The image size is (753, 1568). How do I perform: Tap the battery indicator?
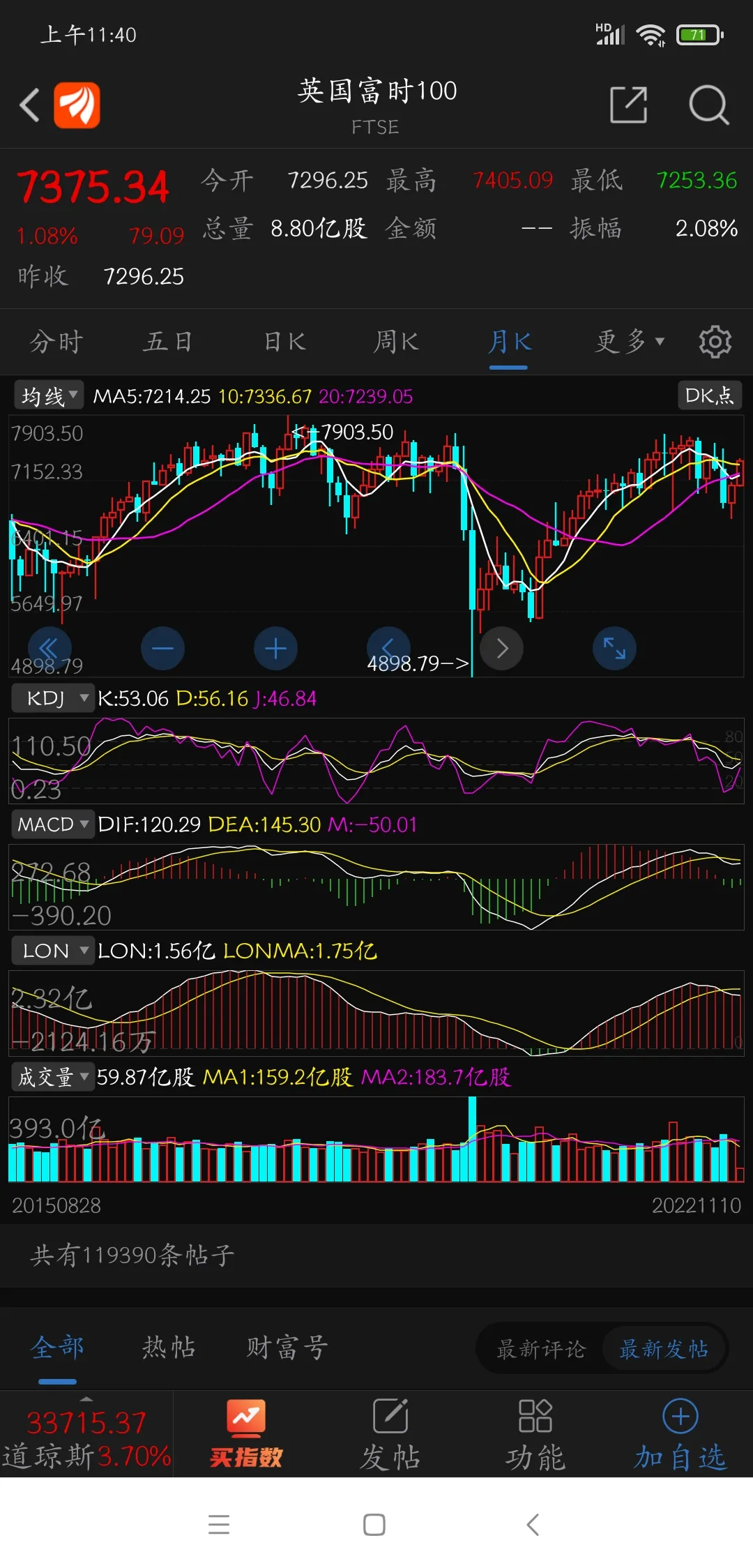pyautogui.click(x=700, y=34)
